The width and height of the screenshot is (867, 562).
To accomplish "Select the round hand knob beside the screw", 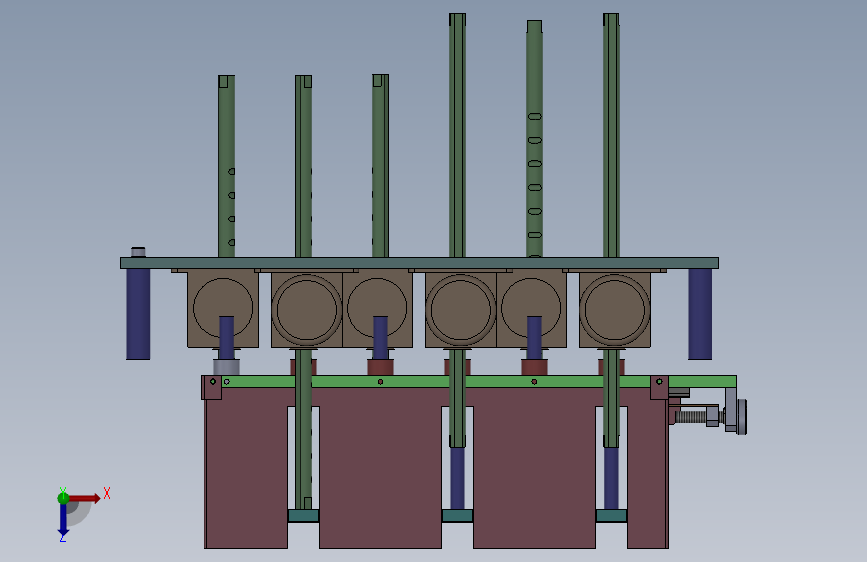I will click(x=741, y=417).
